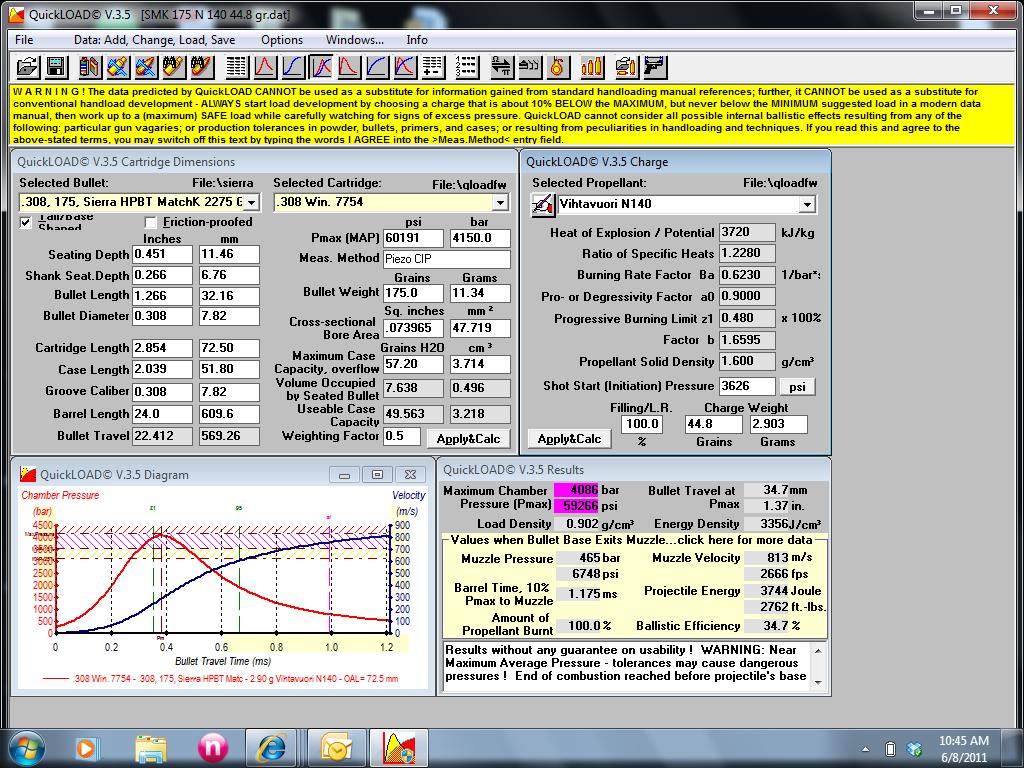Screen dimensions: 1024x768
Task: Open the Data: Add, Change, Load, Save menu
Action: [x=155, y=40]
